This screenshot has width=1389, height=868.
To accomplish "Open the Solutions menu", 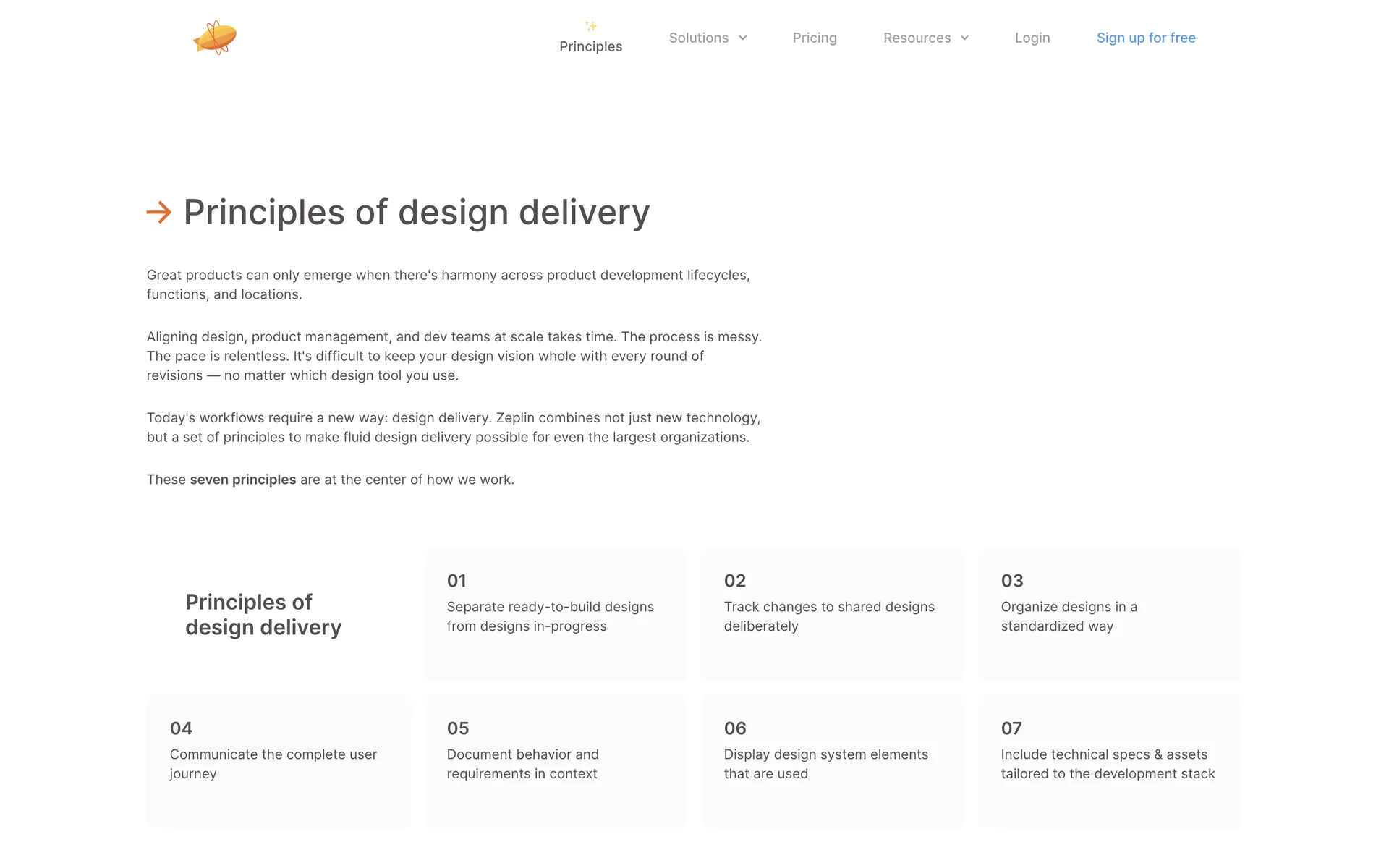I will [x=698, y=38].
